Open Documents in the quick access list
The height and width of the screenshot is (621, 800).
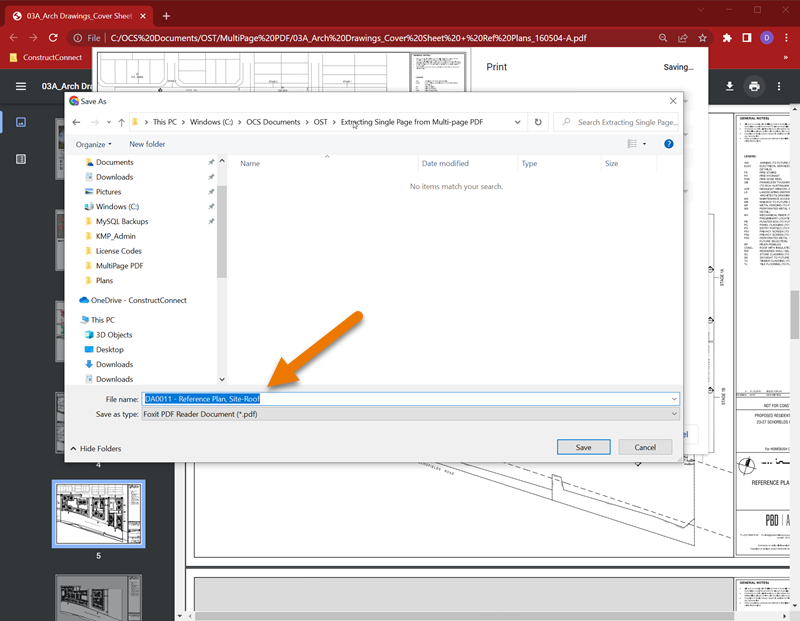pyautogui.click(x=114, y=162)
